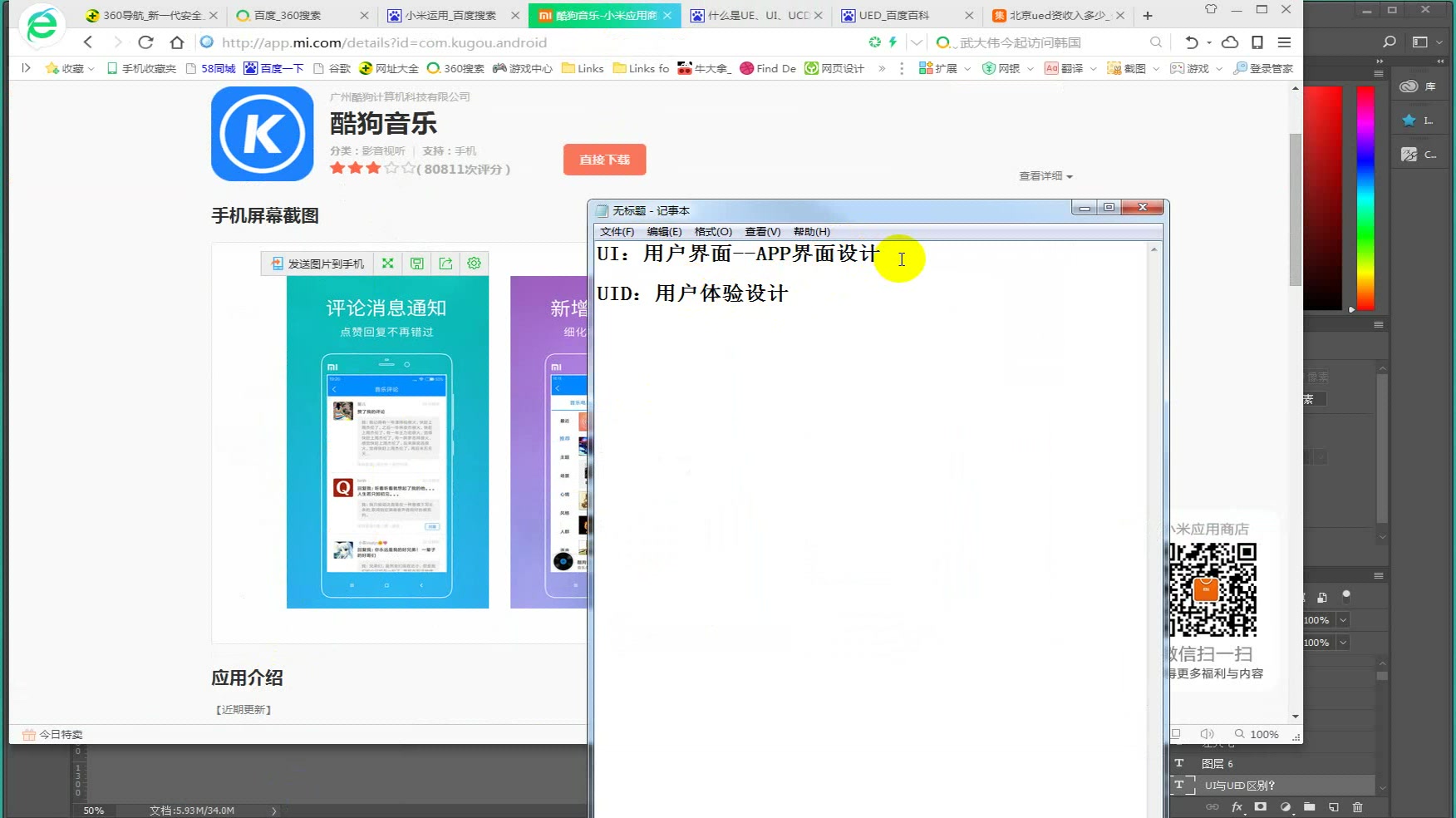Mute page sound via browser status bar speaker
This screenshot has height=818, width=1456.
tap(1207, 734)
